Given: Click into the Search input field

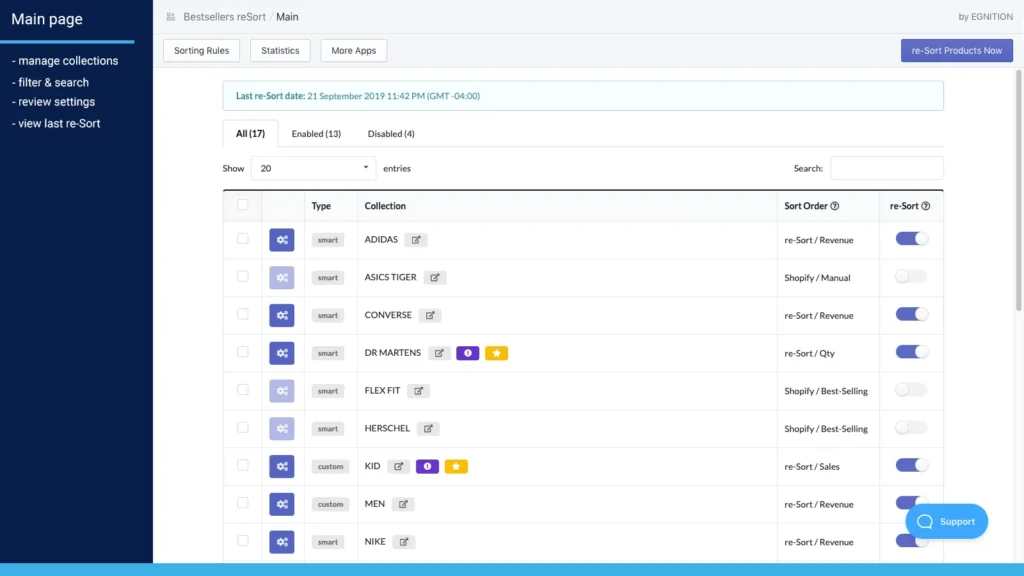Looking at the screenshot, I should 886,168.
